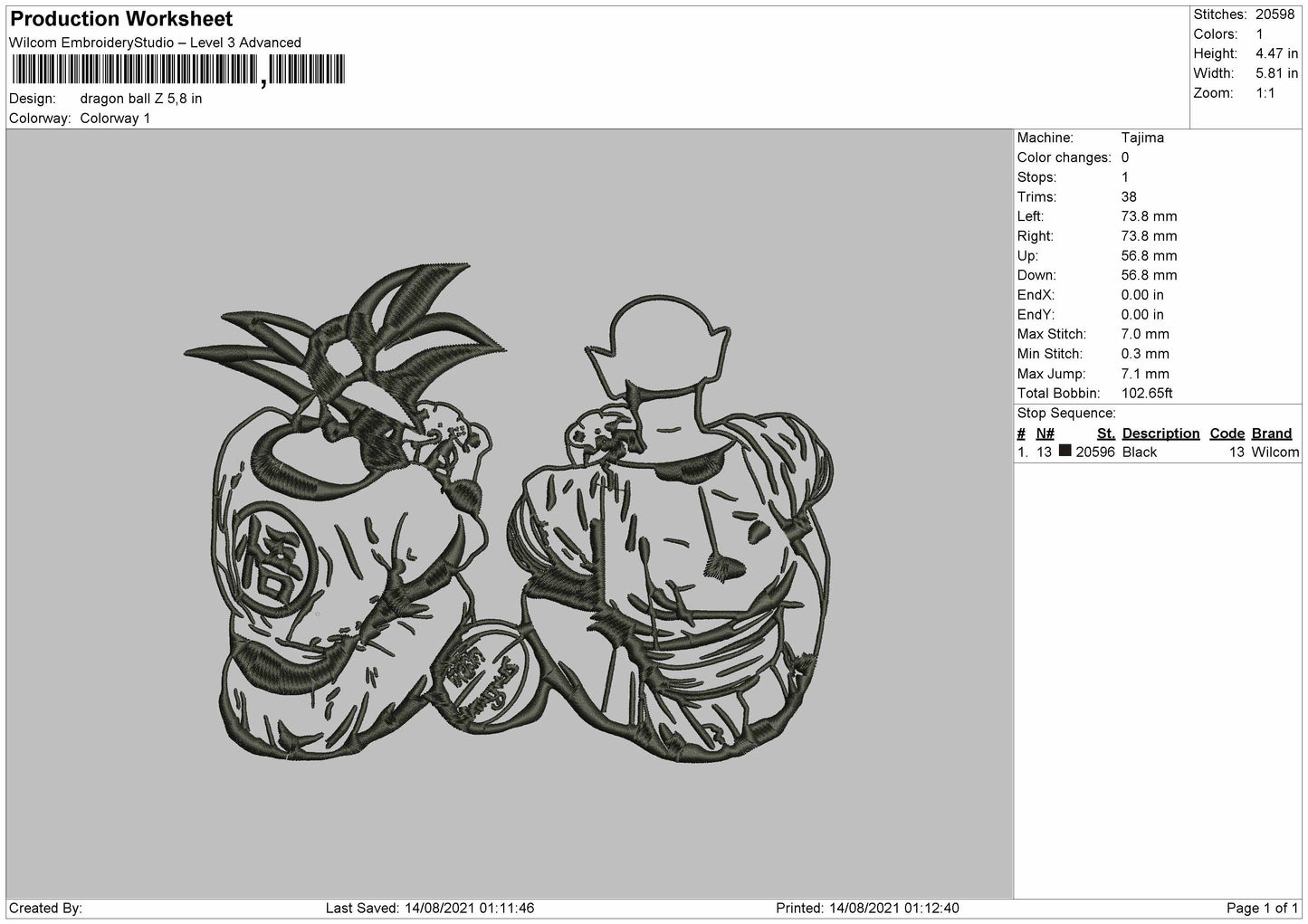Image resolution: width=1308 pixels, height=924 pixels.
Task: Select the 'Colorway 1' value
Action: pos(116,119)
